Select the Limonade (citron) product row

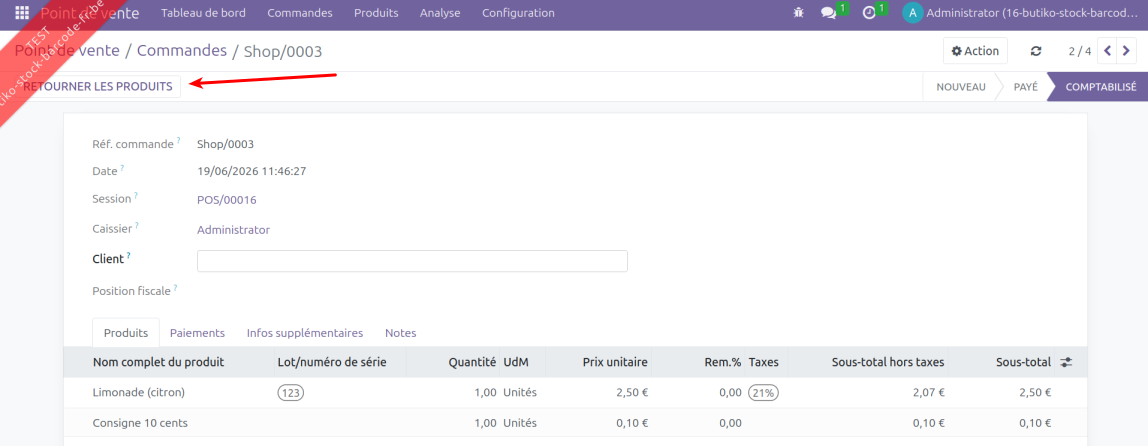coord(575,393)
